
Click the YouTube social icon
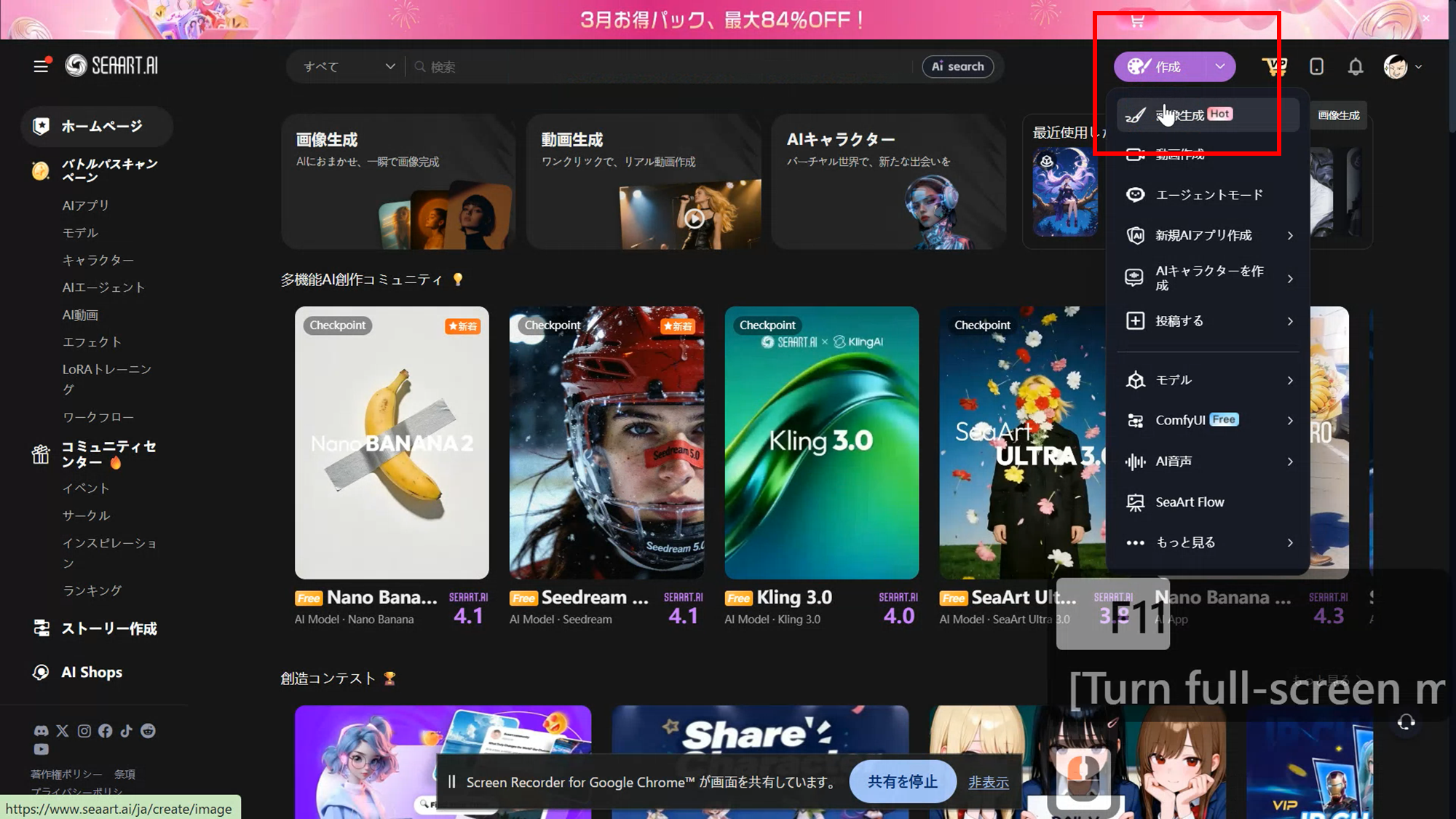[x=41, y=749]
